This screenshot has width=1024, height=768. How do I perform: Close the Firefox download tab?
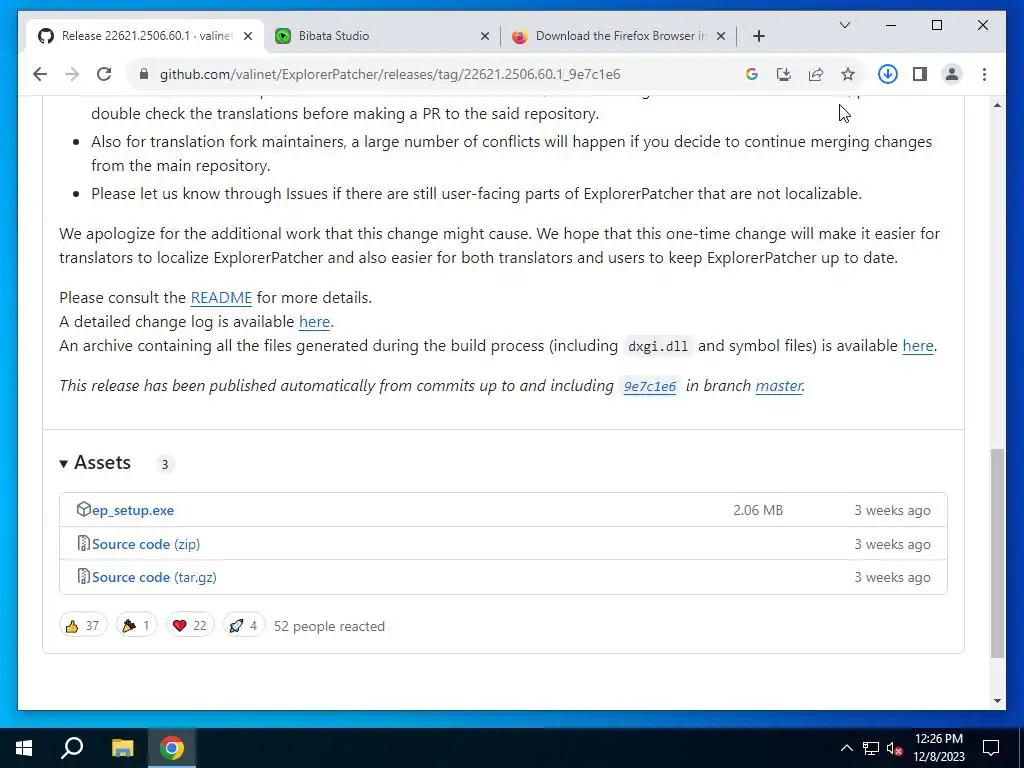[x=721, y=36]
